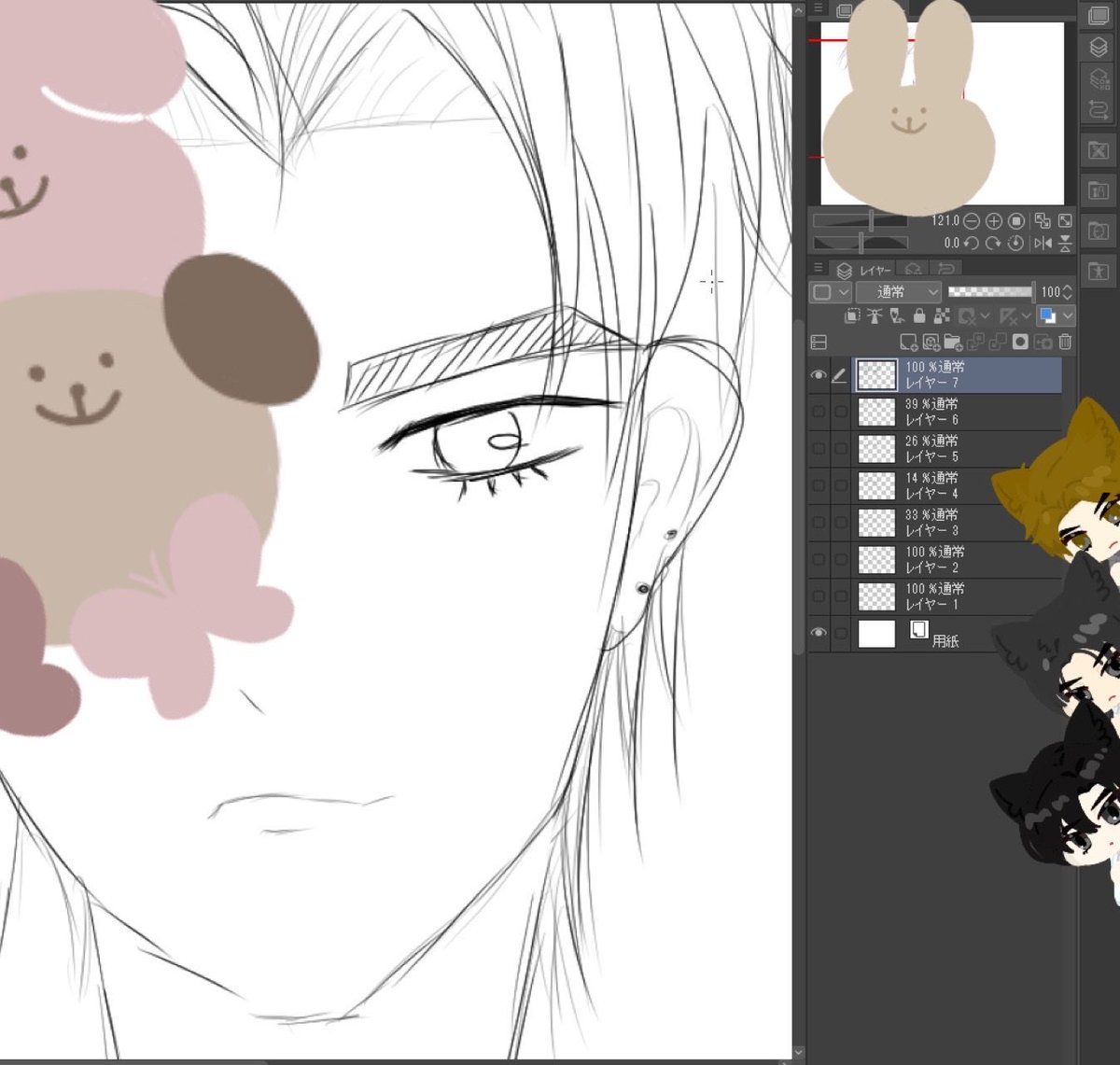The width and height of the screenshot is (1120, 1065).
Task: Rotate canvas left in Navigator
Action: (971, 243)
